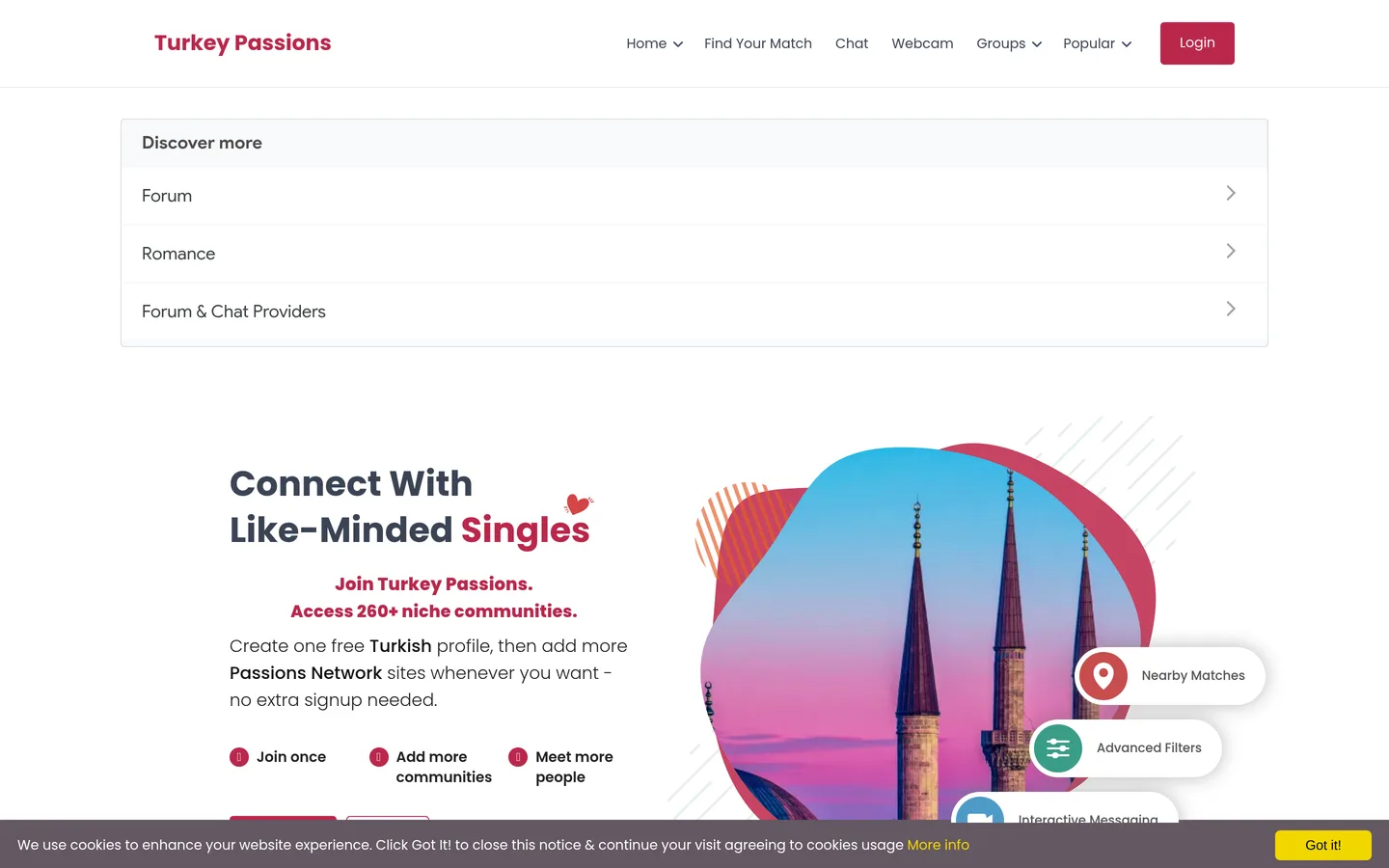
Task: Click the icon beside Meet more people
Action: tap(518, 757)
